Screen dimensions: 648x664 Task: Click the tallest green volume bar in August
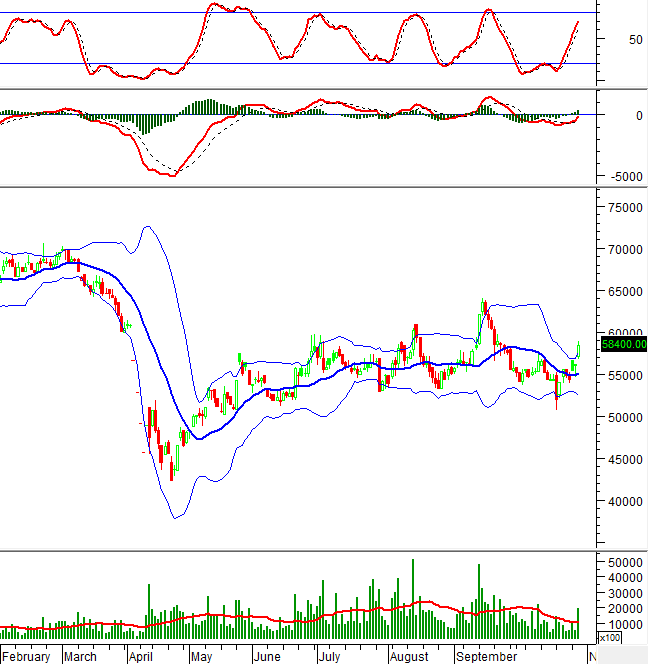413,598
